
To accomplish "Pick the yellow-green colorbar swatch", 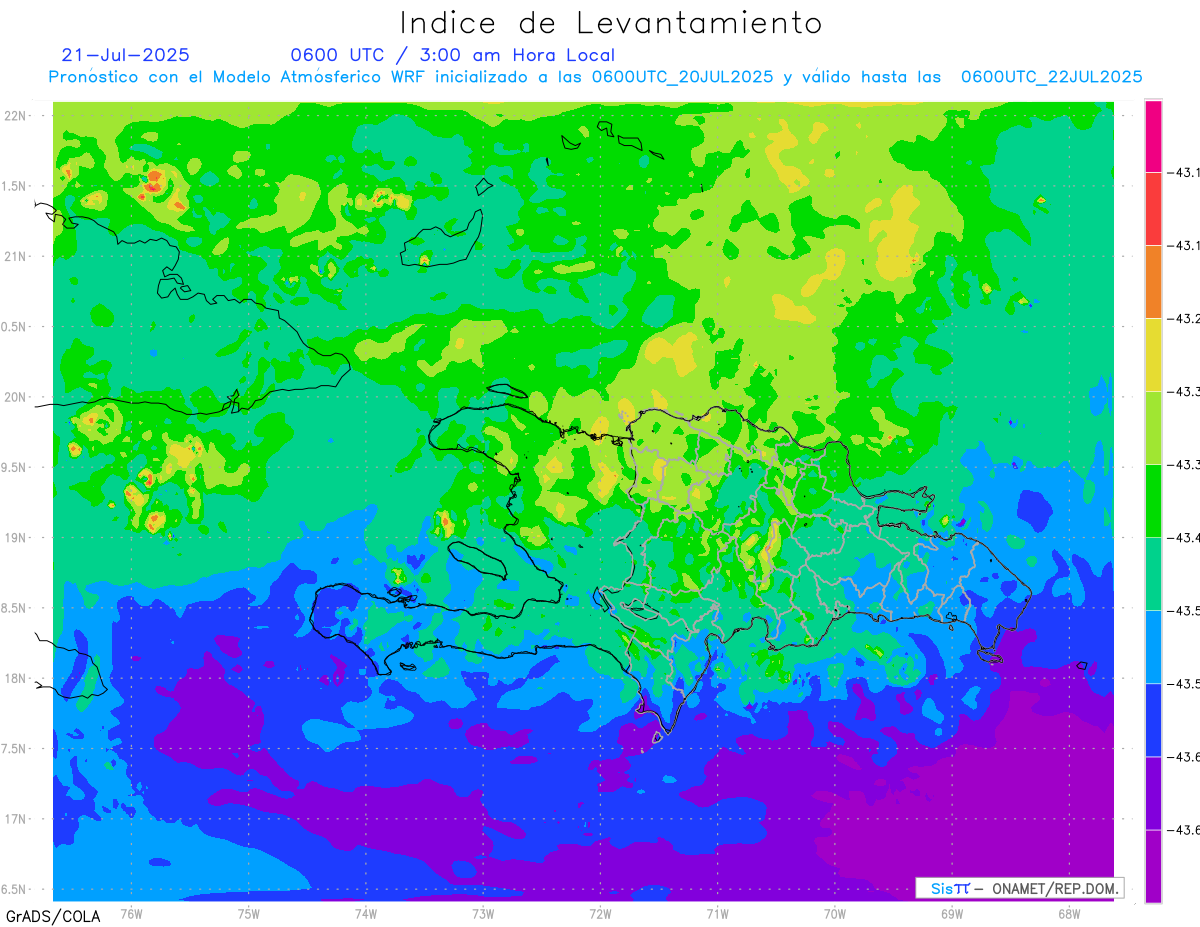I will [1153, 428].
